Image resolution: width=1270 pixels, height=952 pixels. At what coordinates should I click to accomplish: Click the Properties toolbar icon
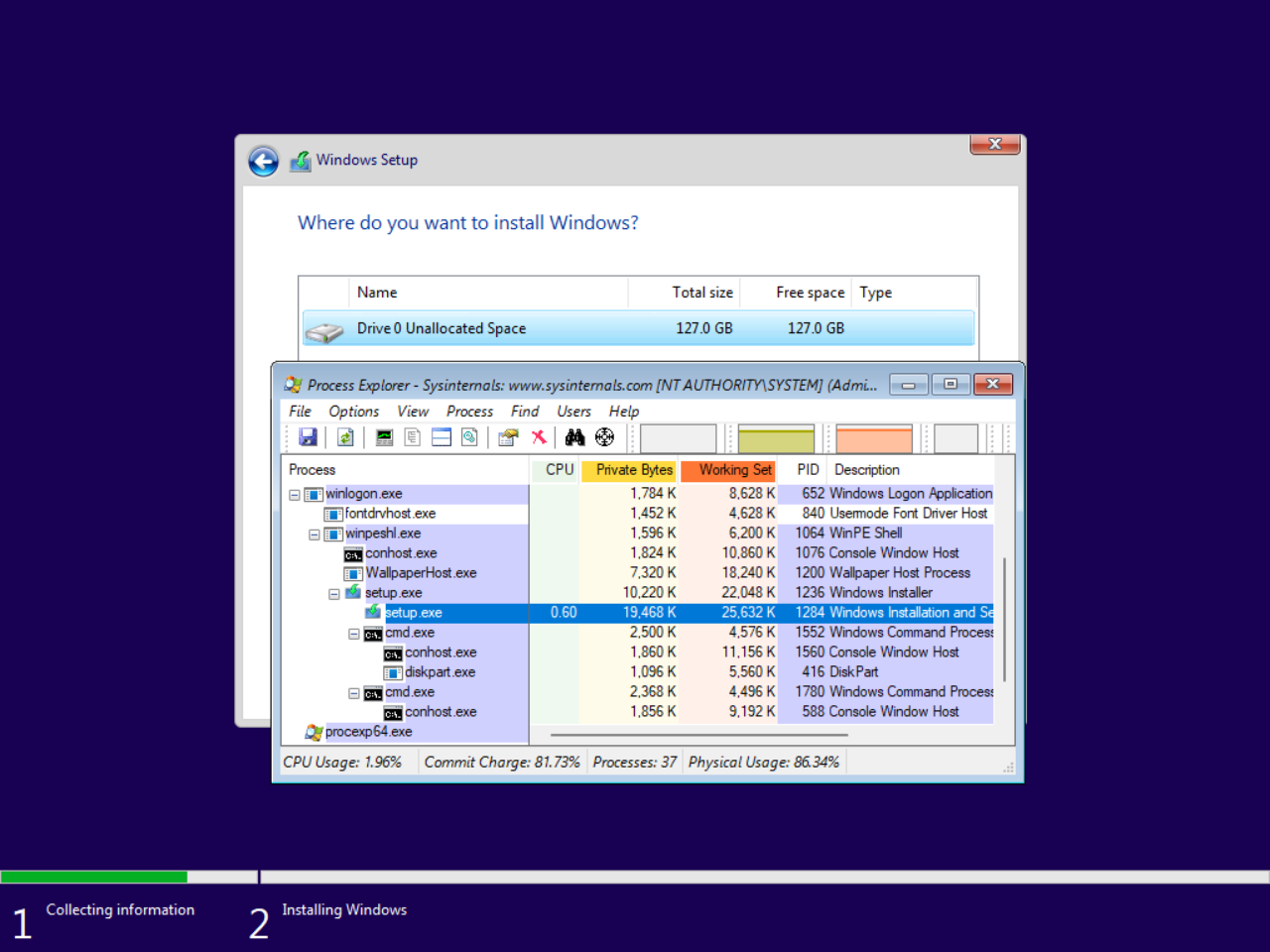coord(508,437)
